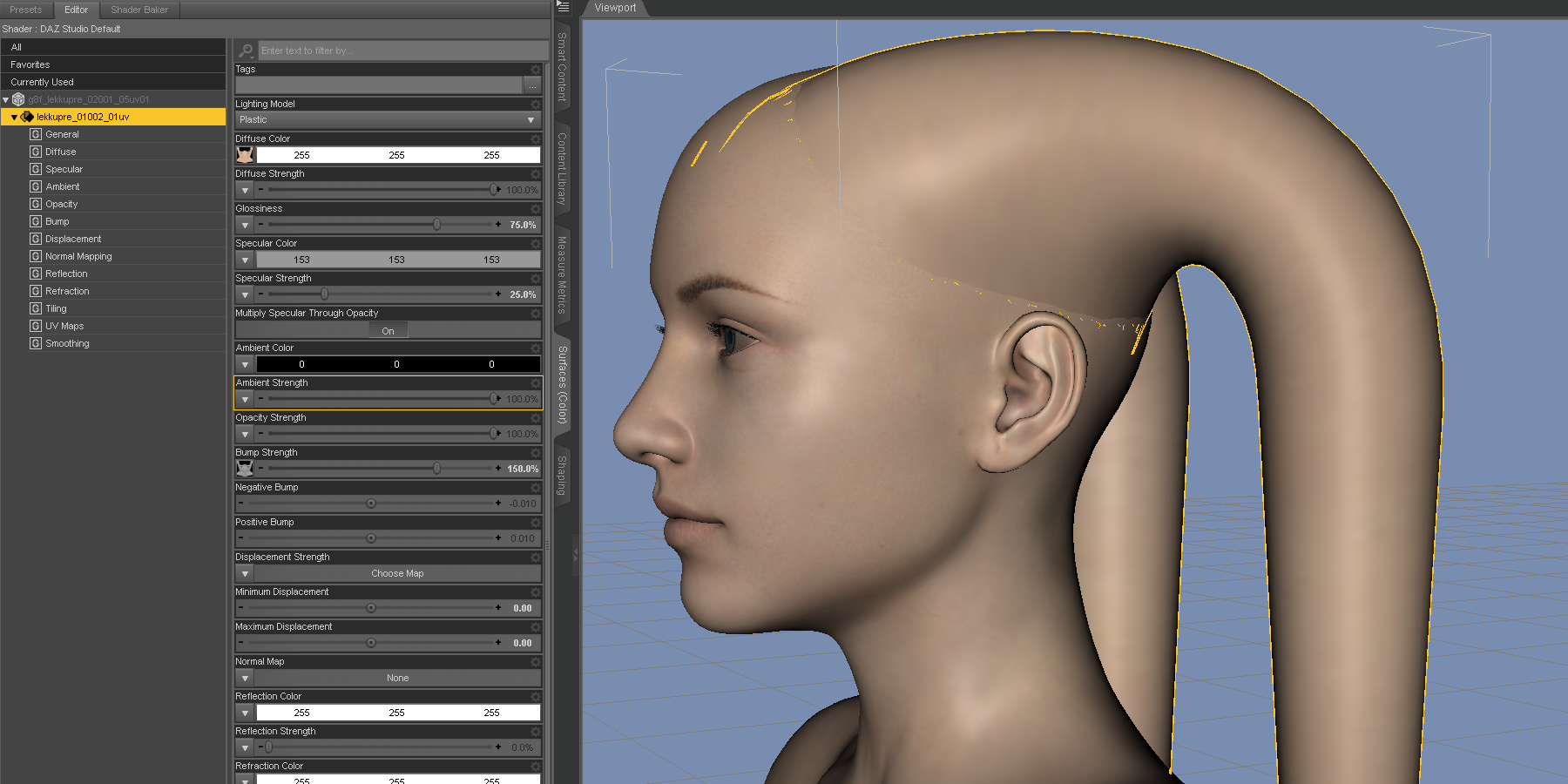Click the g8f_lekkupre object cube icon
1568x784 pixels.
[x=18, y=99]
